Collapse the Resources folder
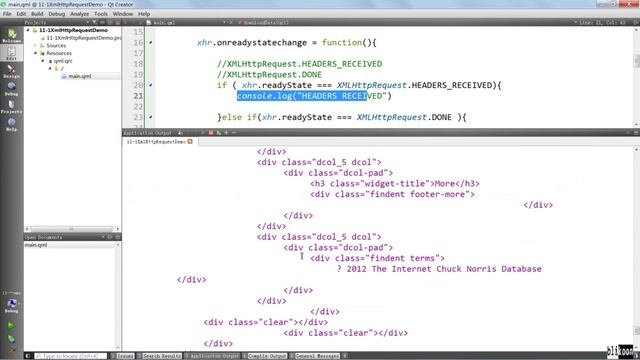Screen dimensions: 640x360 tap(36, 53)
